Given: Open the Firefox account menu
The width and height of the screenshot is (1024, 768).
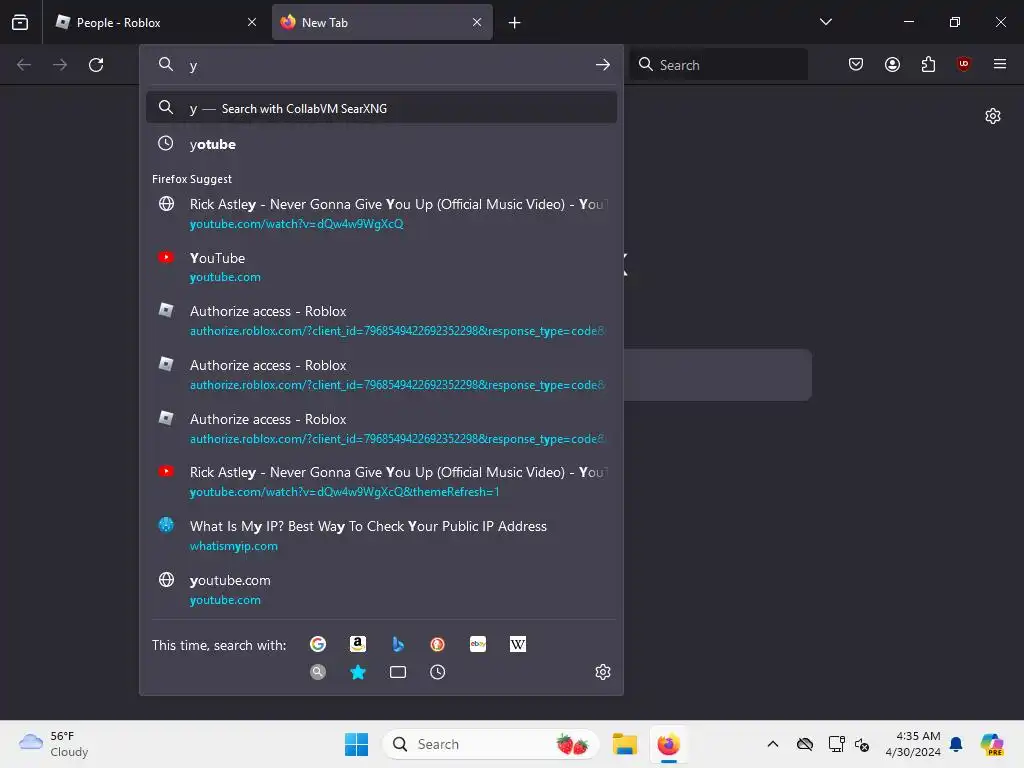Looking at the screenshot, I should pyautogui.click(x=892, y=64).
